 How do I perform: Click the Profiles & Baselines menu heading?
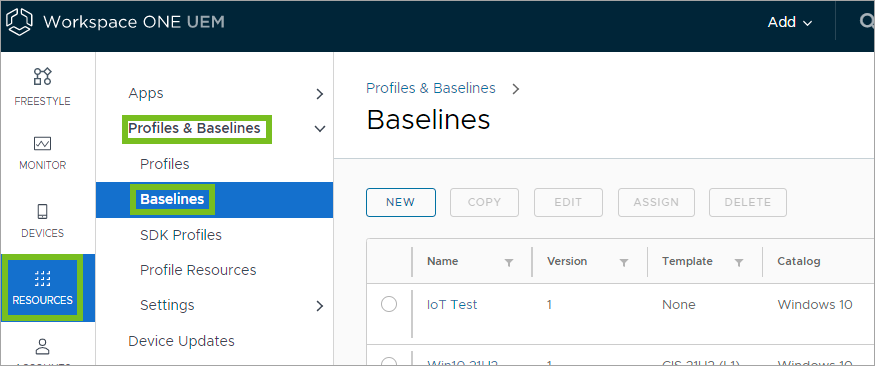(x=194, y=128)
